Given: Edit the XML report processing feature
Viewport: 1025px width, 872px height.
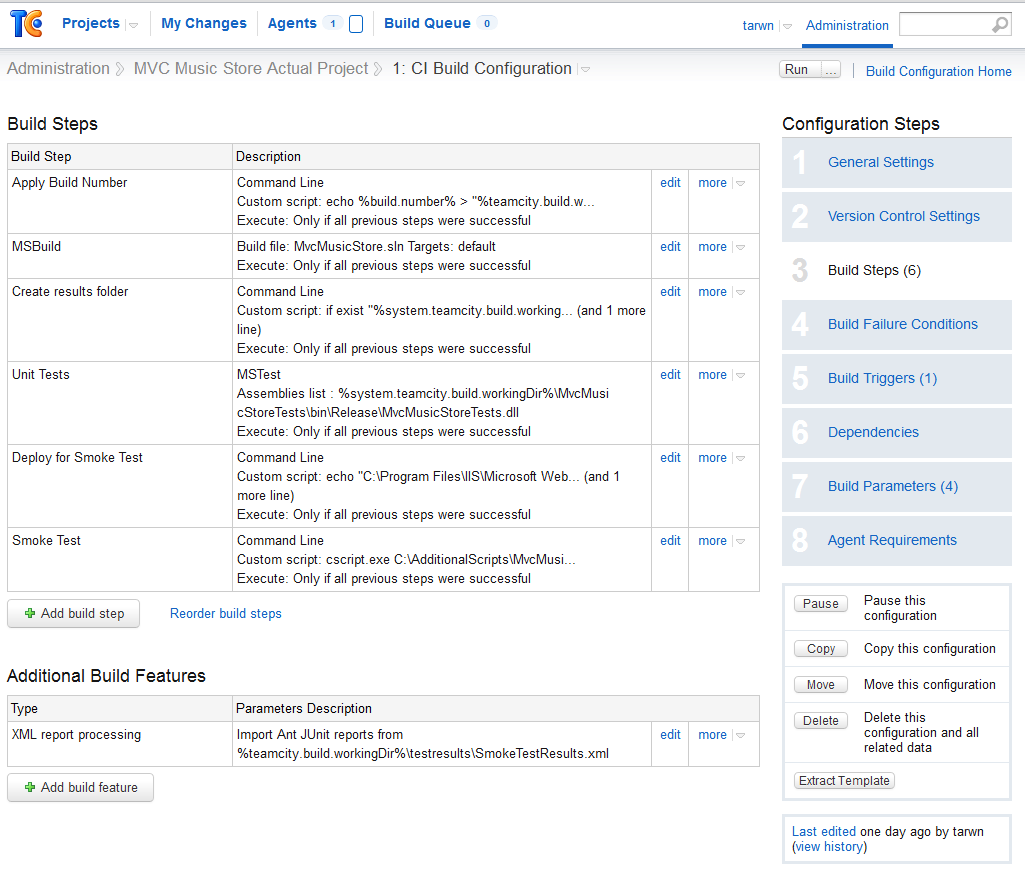Looking at the screenshot, I should [670, 735].
